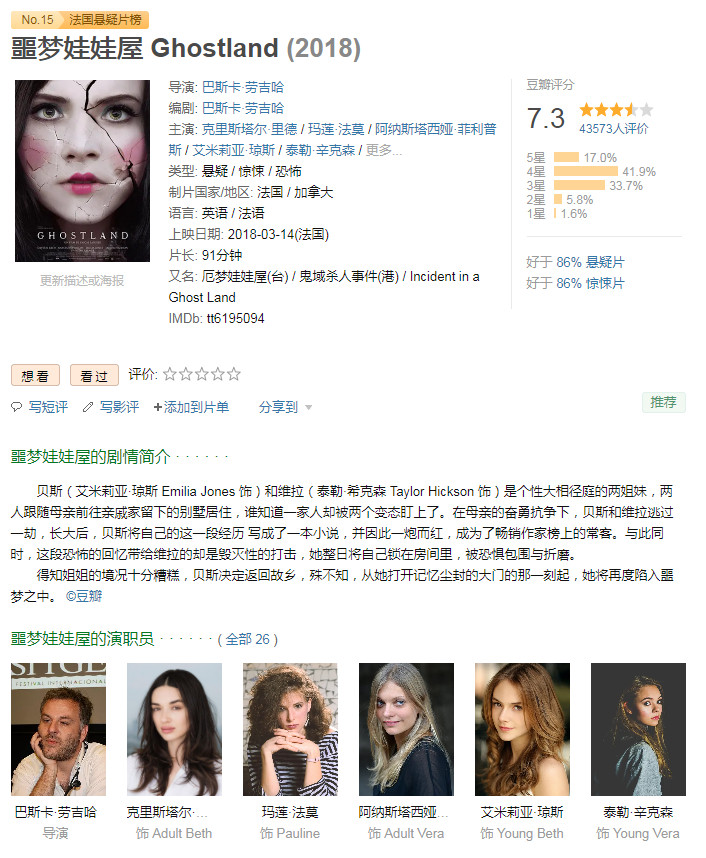706x858 pixels.
Task: Click the green 推荐 button
Action: (x=663, y=402)
